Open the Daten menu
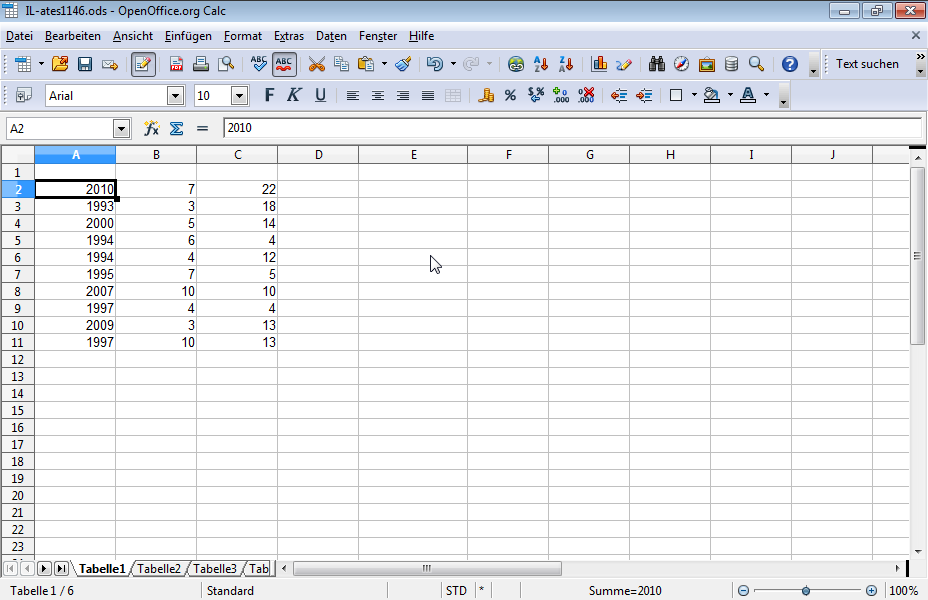Viewport: 928px width, 600px height. coord(331,36)
